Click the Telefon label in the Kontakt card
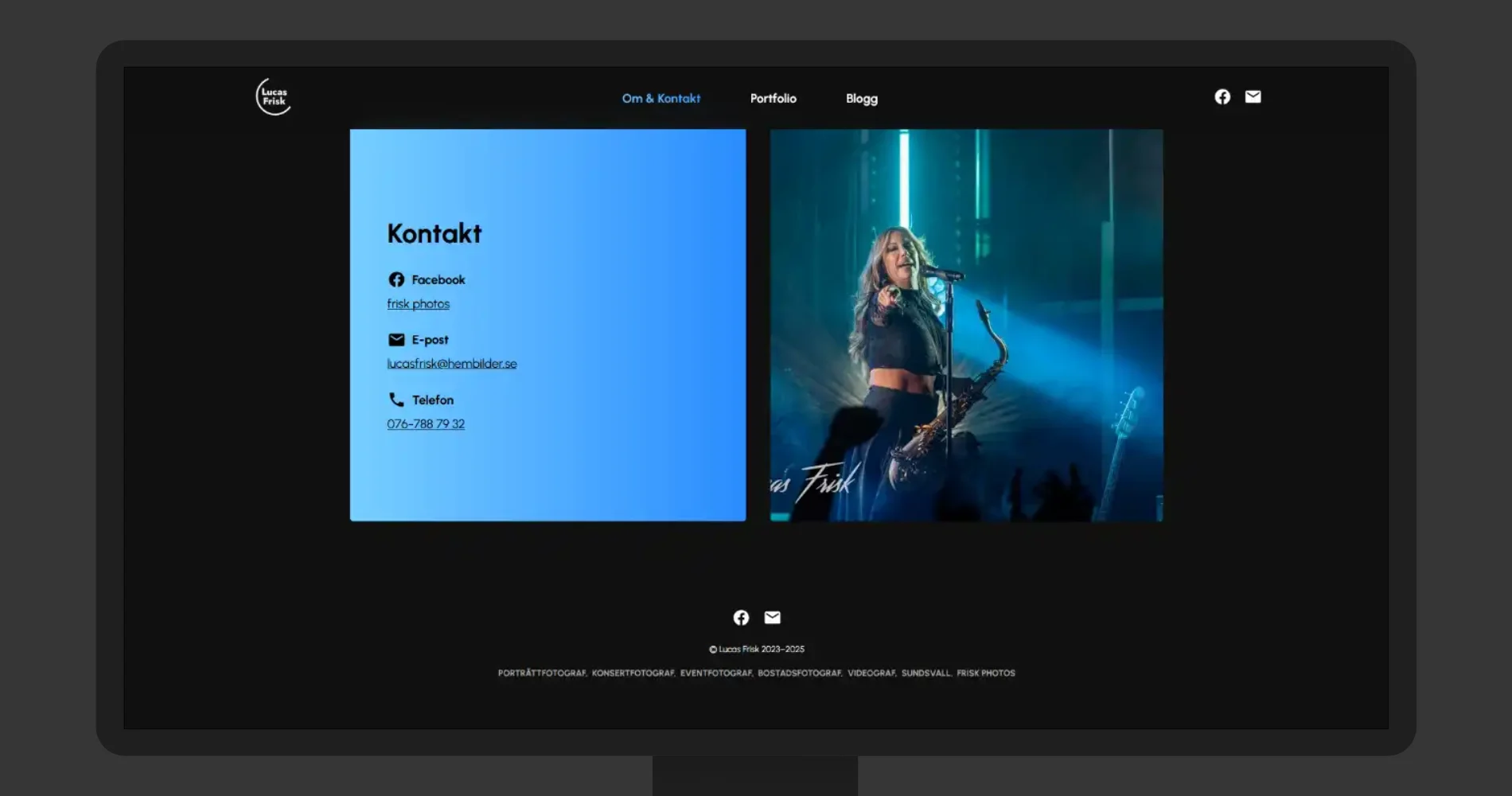1512x796 pixels. coord(432,400)
